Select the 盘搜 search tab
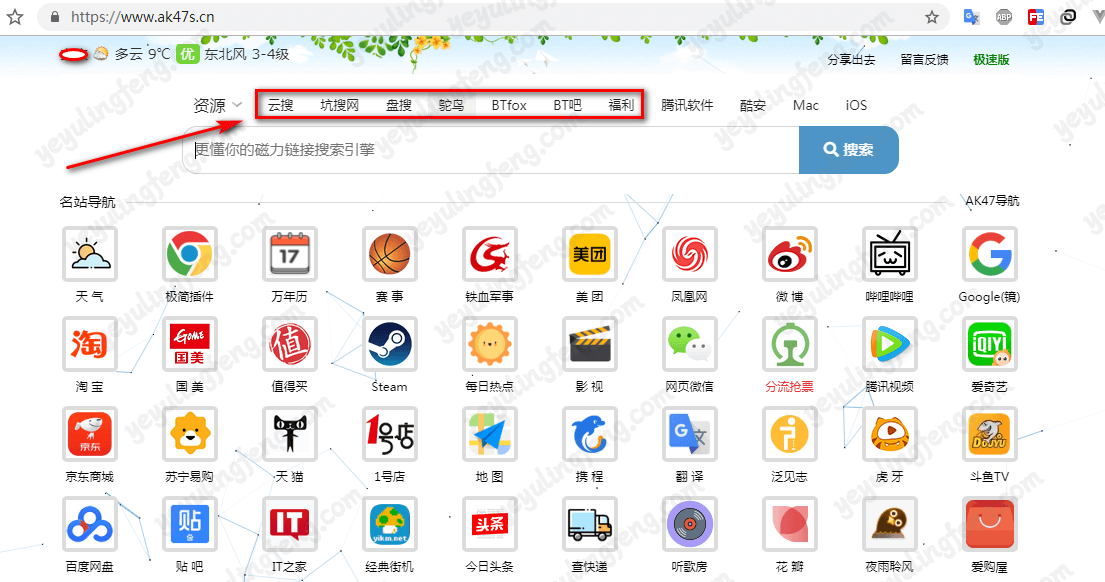 [399, 105]
